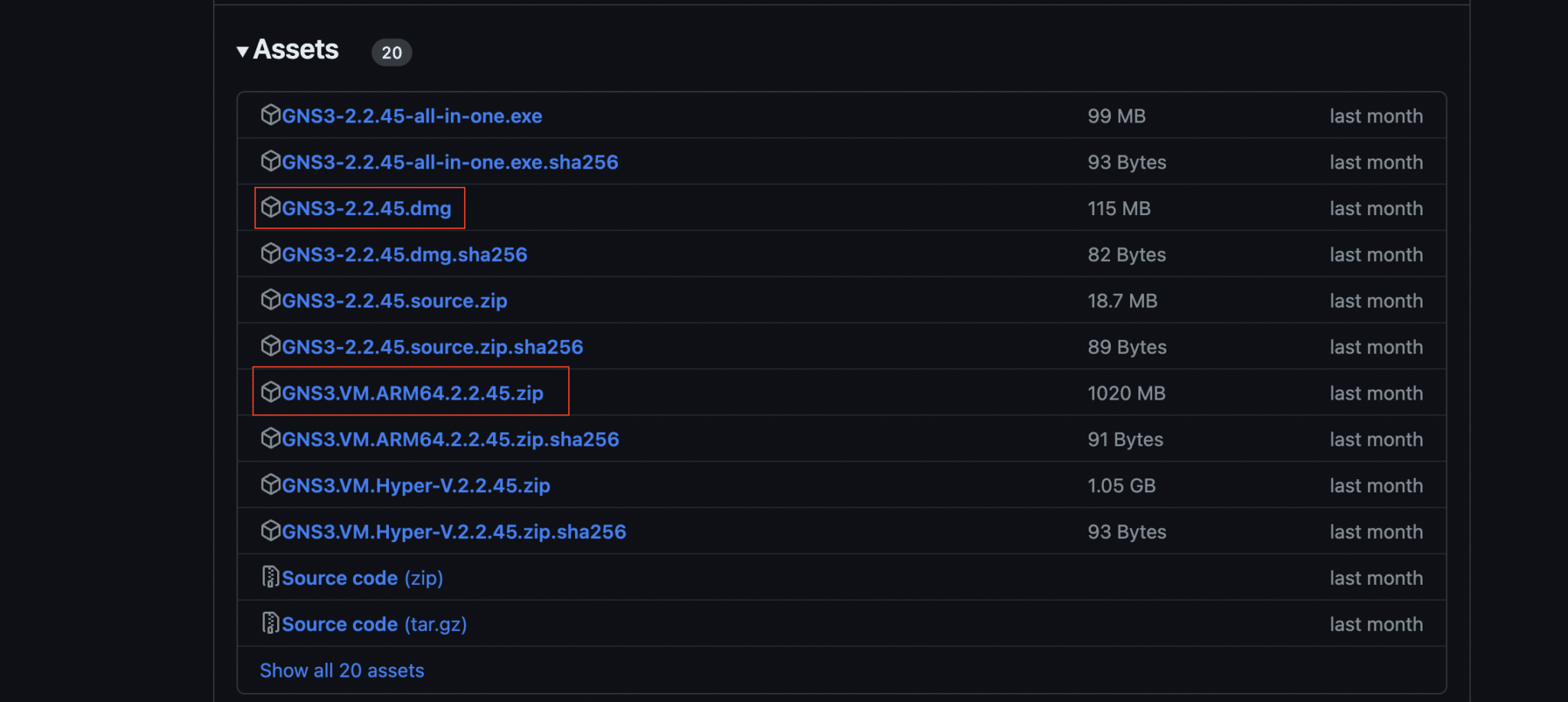
Task: Click the zip archive icon beside Source code (zip)
Action: [x=271, y=577]
